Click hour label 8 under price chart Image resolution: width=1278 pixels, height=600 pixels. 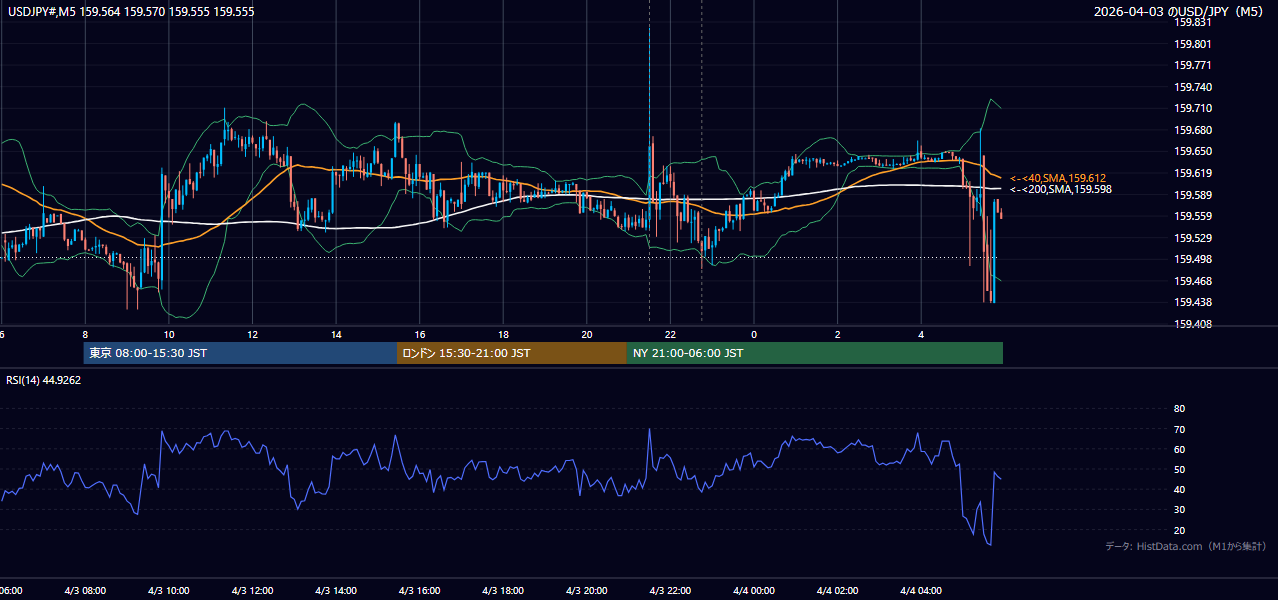(x=85, y=334)
